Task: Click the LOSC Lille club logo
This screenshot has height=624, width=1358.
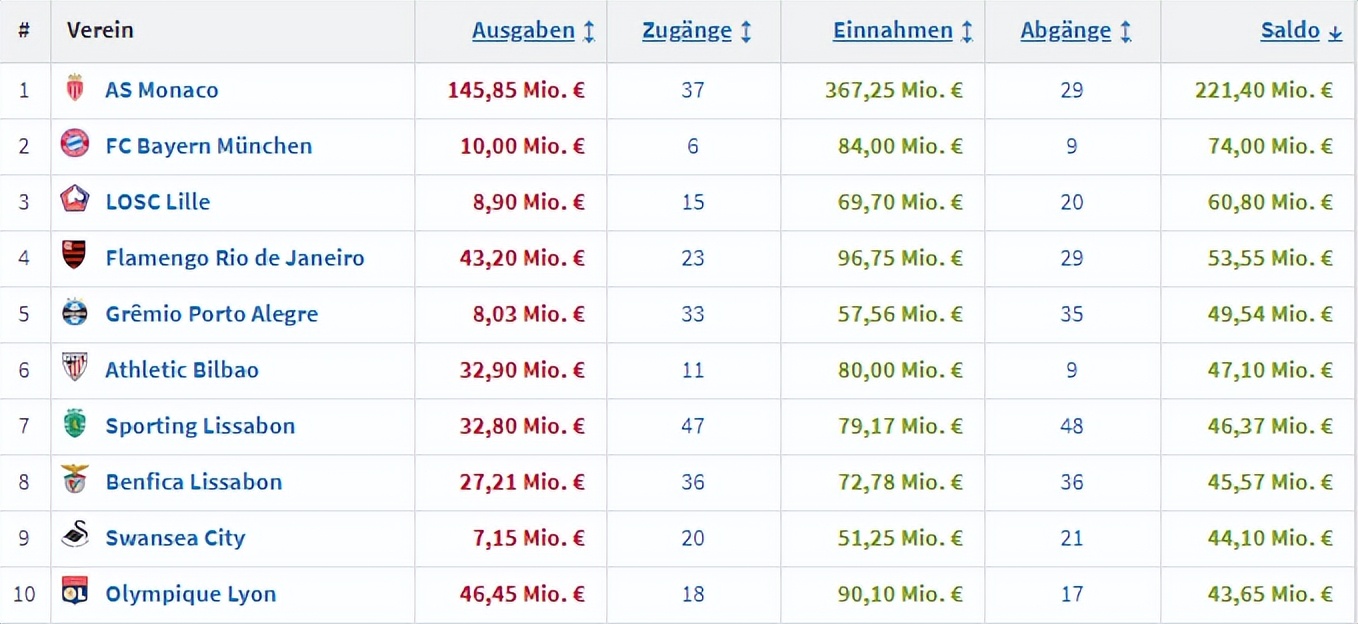Action: click(75, 201)
